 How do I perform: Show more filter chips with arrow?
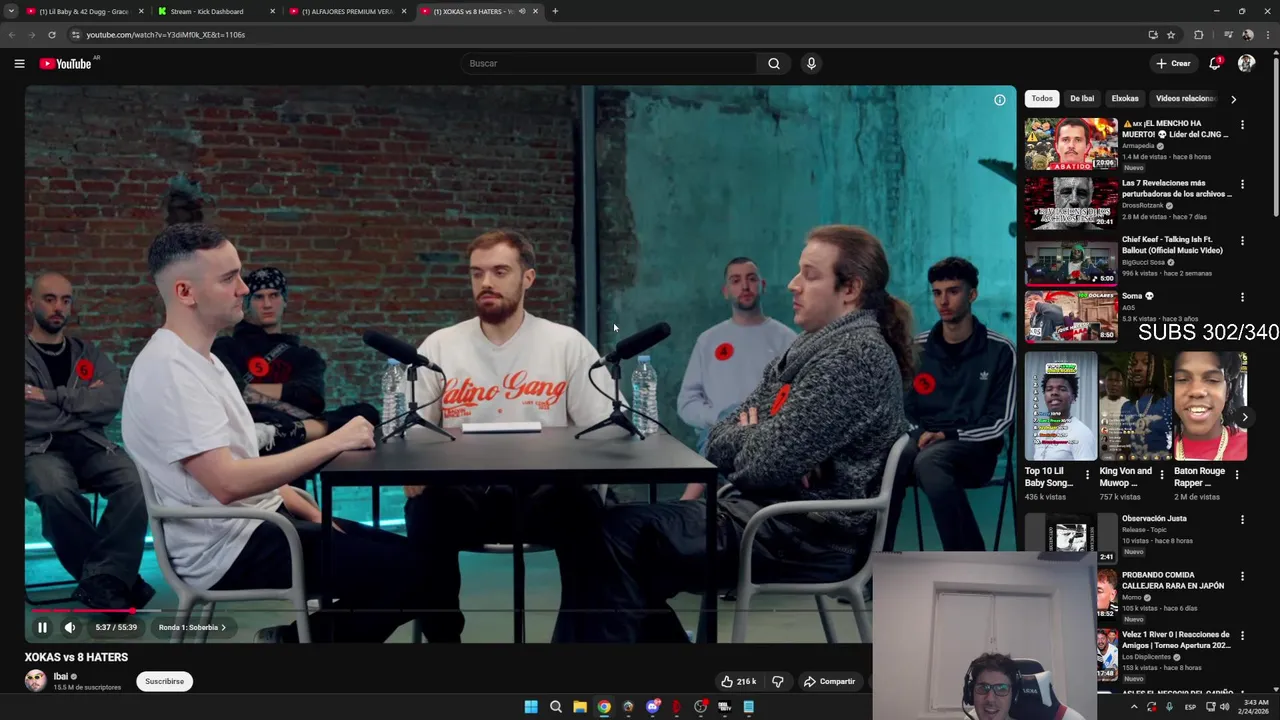click(1233, 99)
